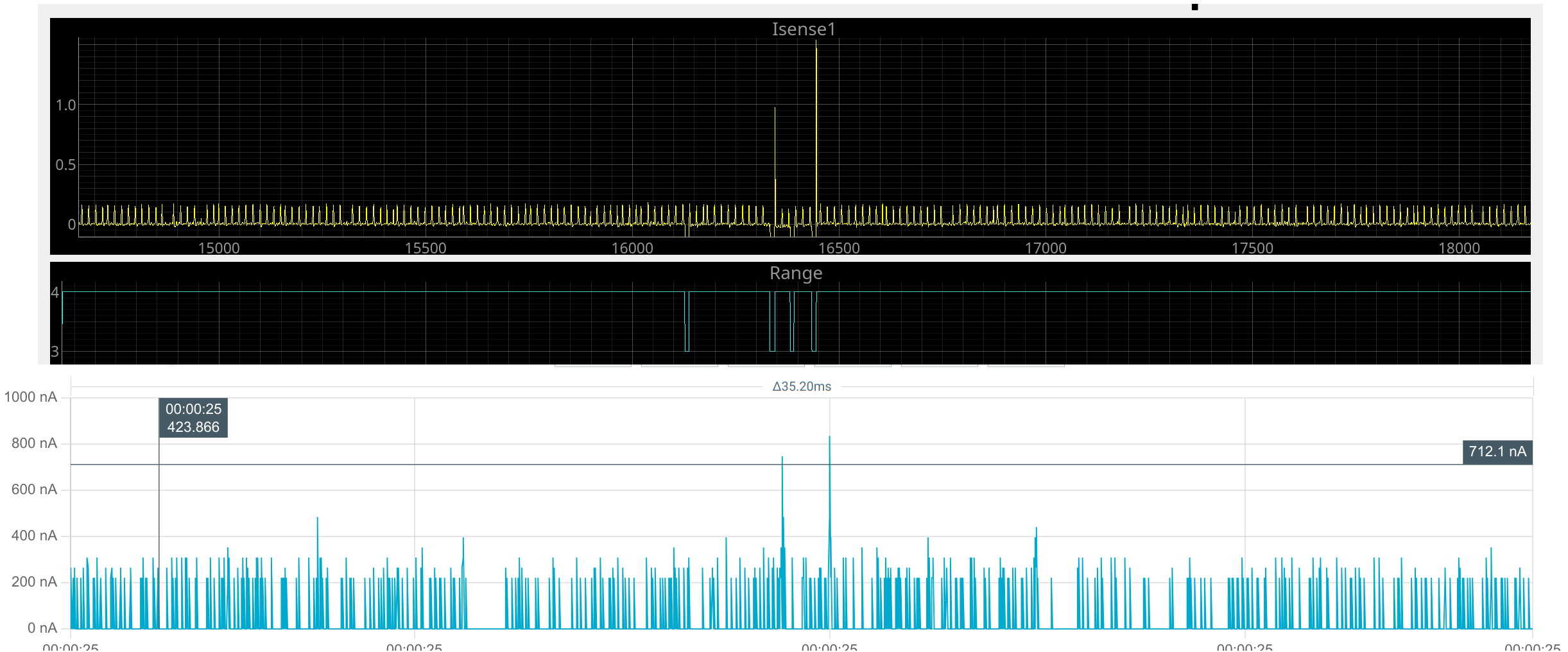Viewport: 1568px width, 652px height.
Task: Click the 1.0 y-axis label on Isense1
Action: pyautogui.click(x=65, y=105)
